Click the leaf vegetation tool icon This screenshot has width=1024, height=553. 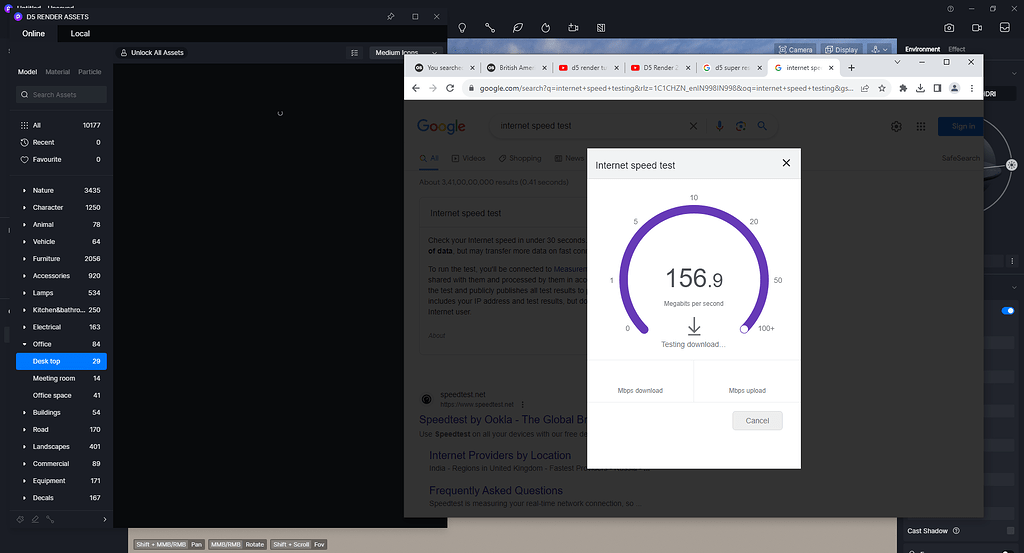tap(518, 28)
